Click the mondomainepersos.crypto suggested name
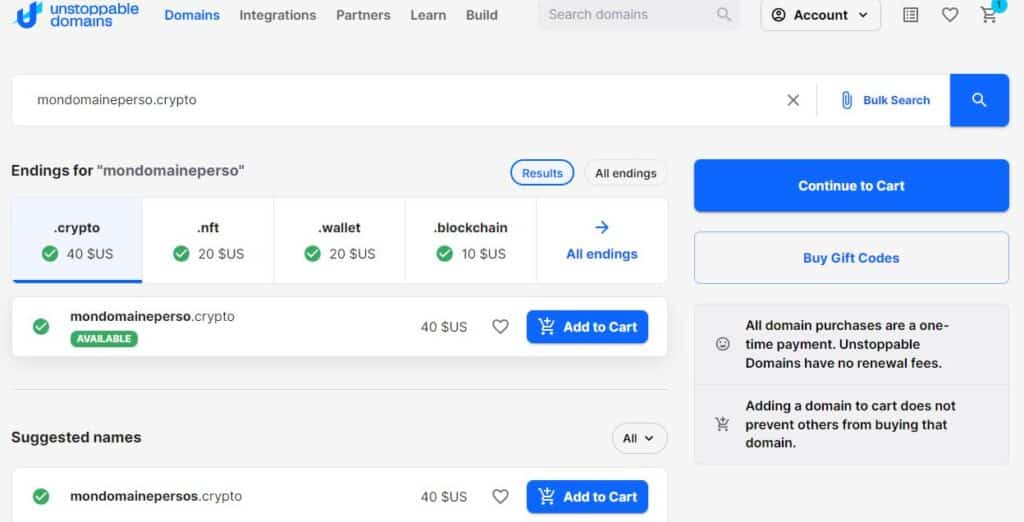1024x522 pixels. tap(156, 496)
